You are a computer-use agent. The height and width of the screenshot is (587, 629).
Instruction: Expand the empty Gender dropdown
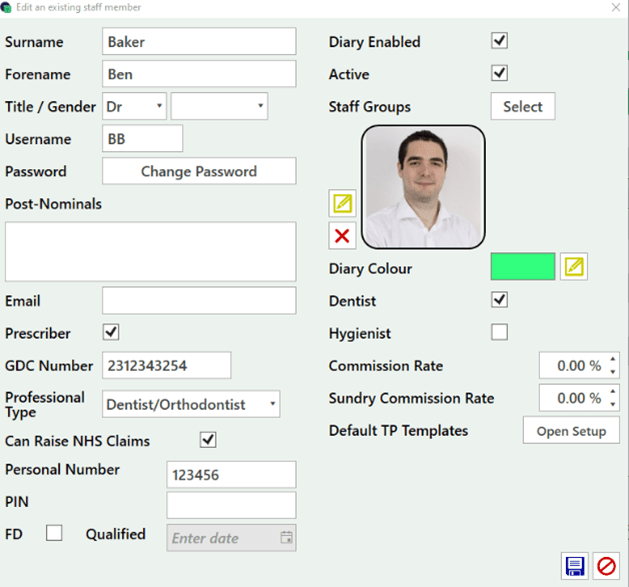coord(219,106)
